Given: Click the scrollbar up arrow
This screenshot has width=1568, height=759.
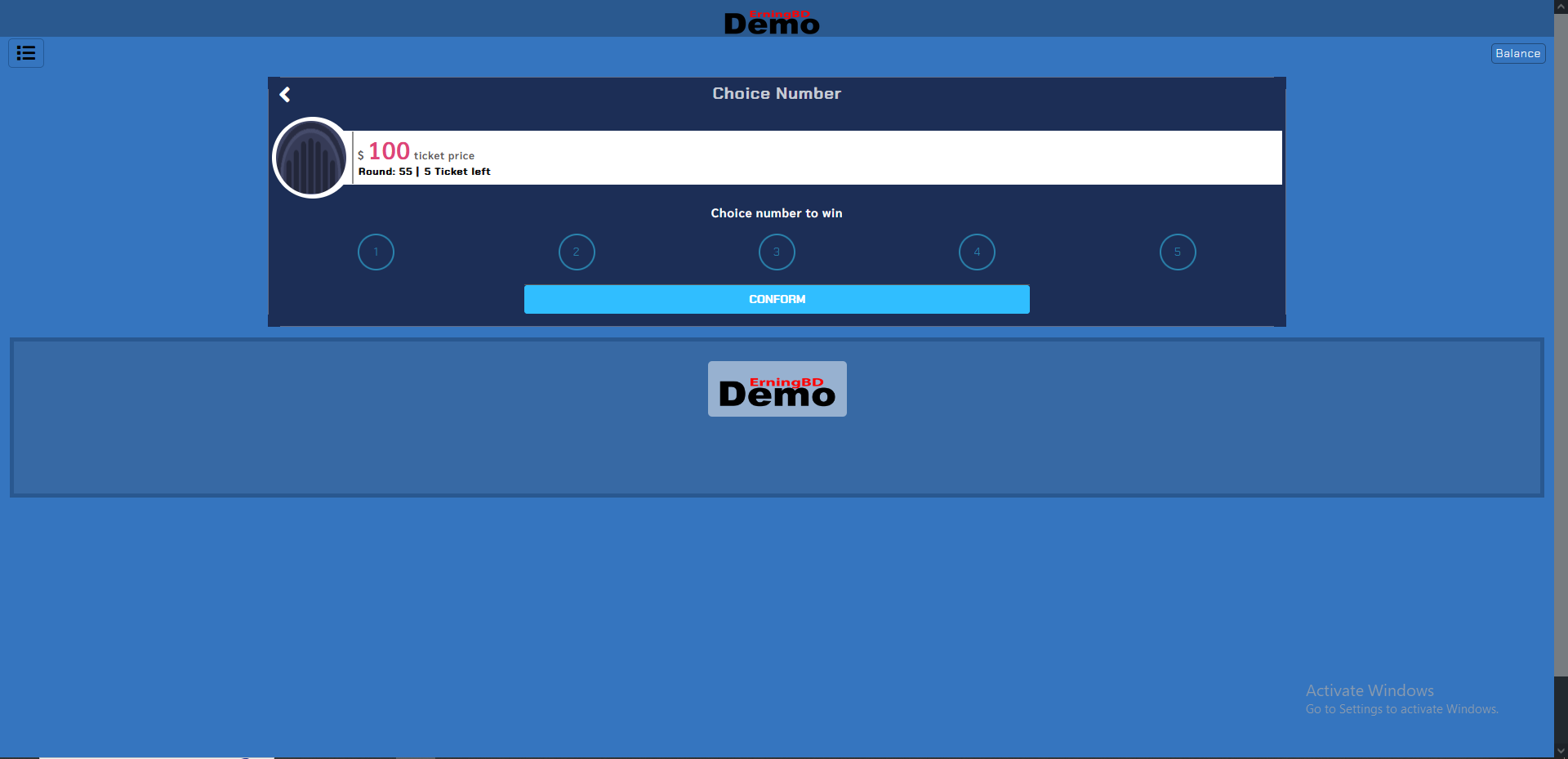Looking at the screenshot, I should 1561,7.
